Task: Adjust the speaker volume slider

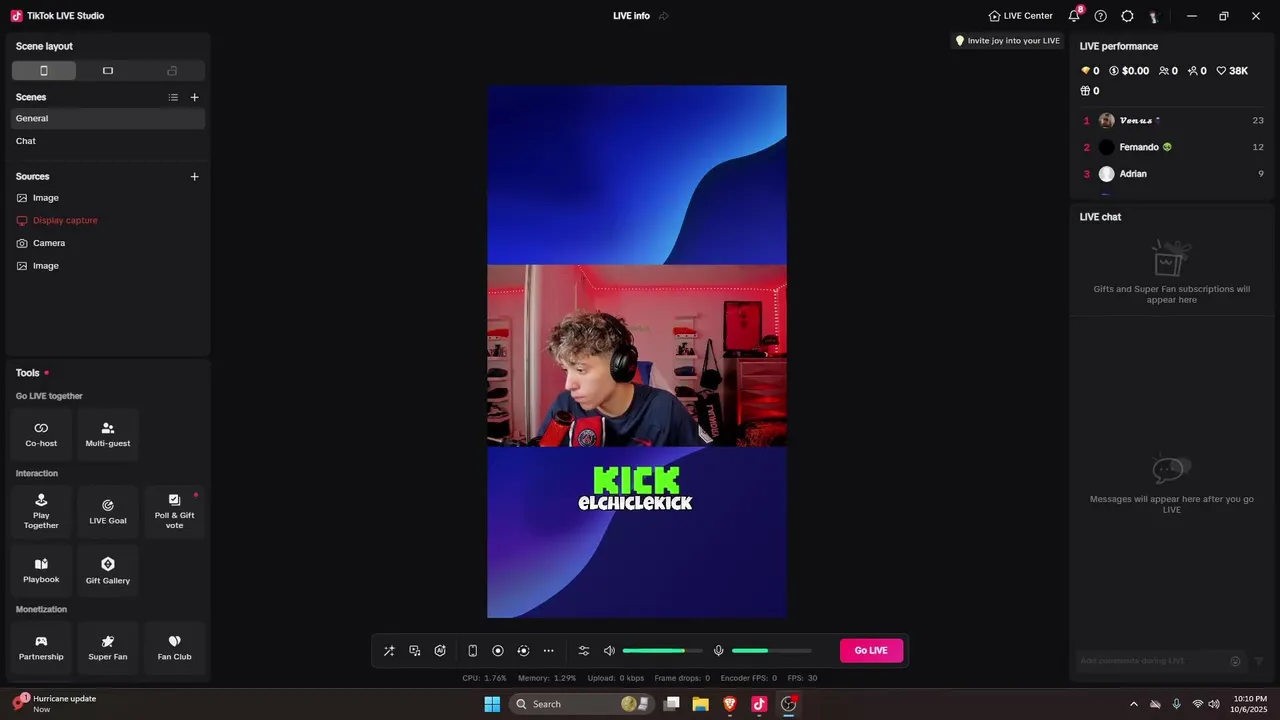Action: (662, 651)
